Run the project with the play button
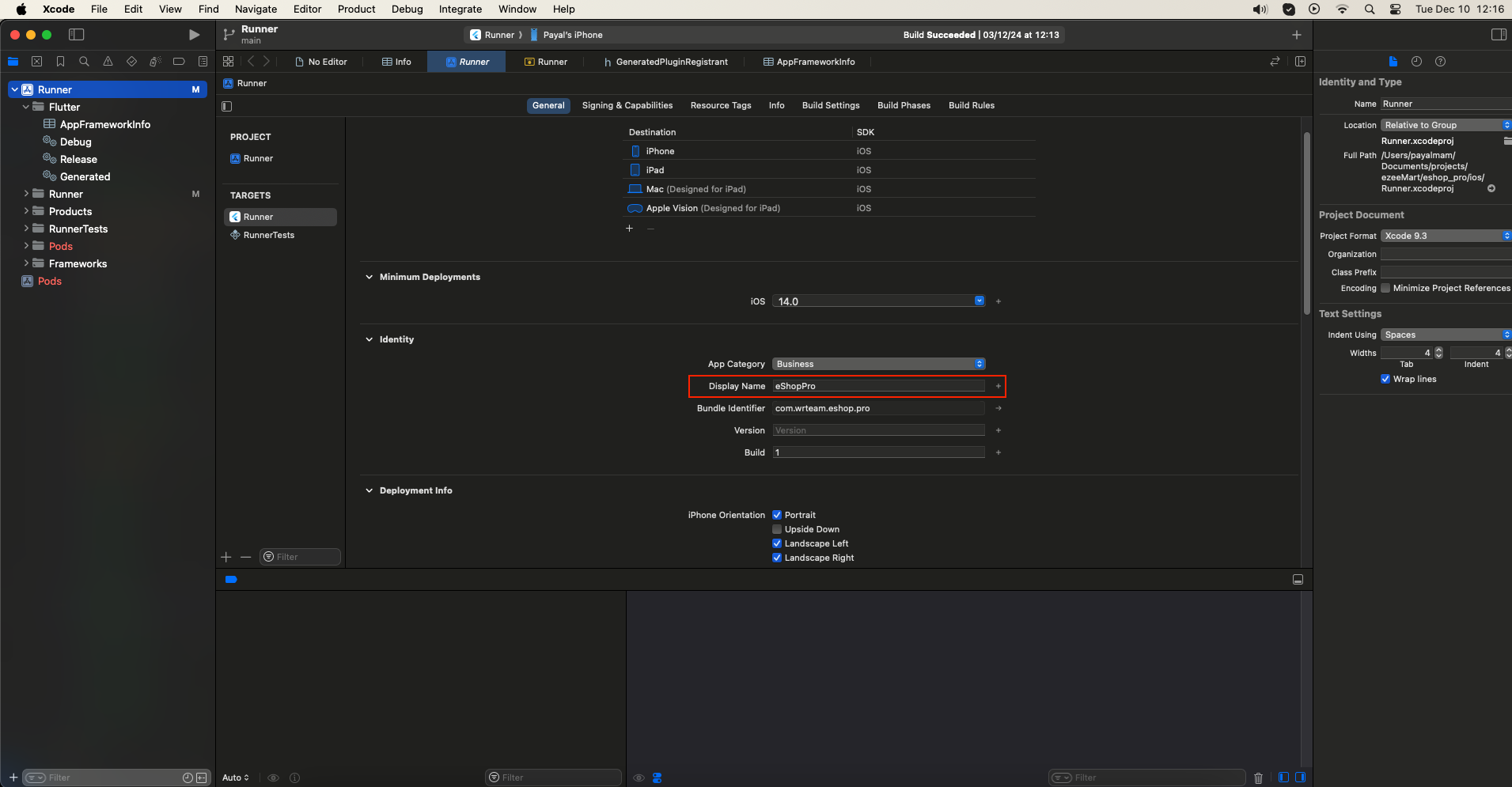1512x787 pixels. 194,35
